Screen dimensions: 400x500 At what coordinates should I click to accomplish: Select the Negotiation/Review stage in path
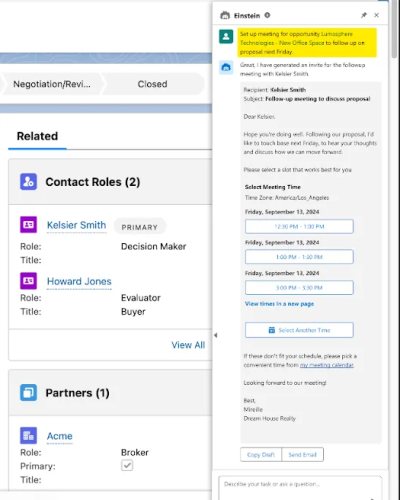pyautogui.click(x=52, y=84)
